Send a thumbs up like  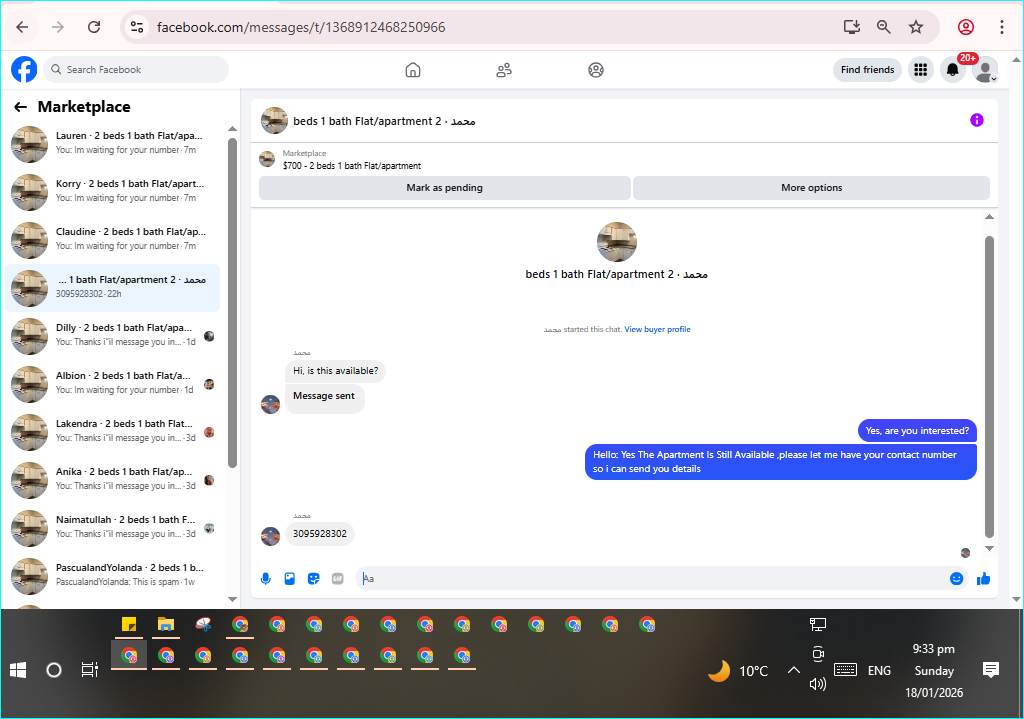click(x=984, y=579)
